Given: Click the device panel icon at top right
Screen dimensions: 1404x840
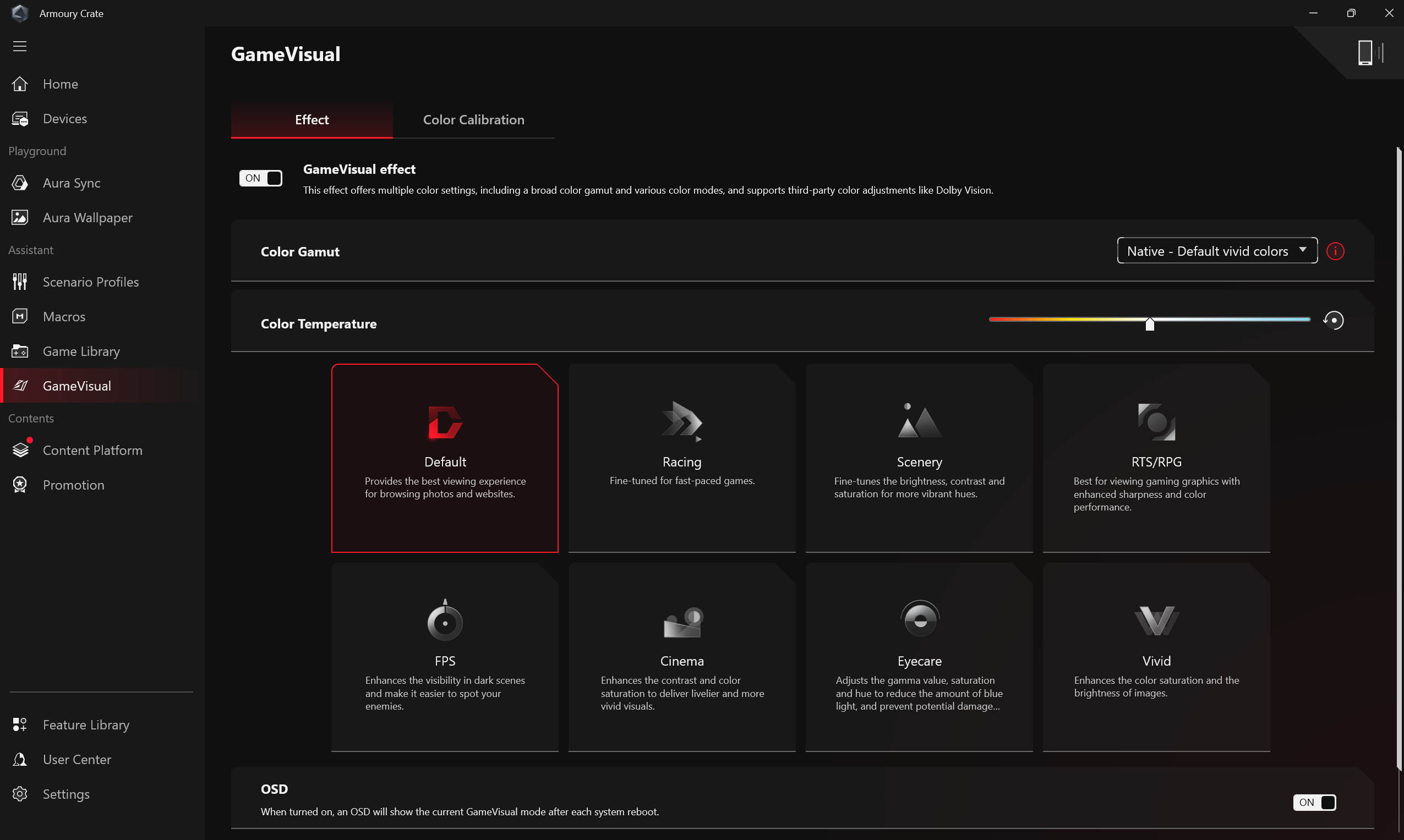Looking at the screenshot, I should click(1370, 53).
